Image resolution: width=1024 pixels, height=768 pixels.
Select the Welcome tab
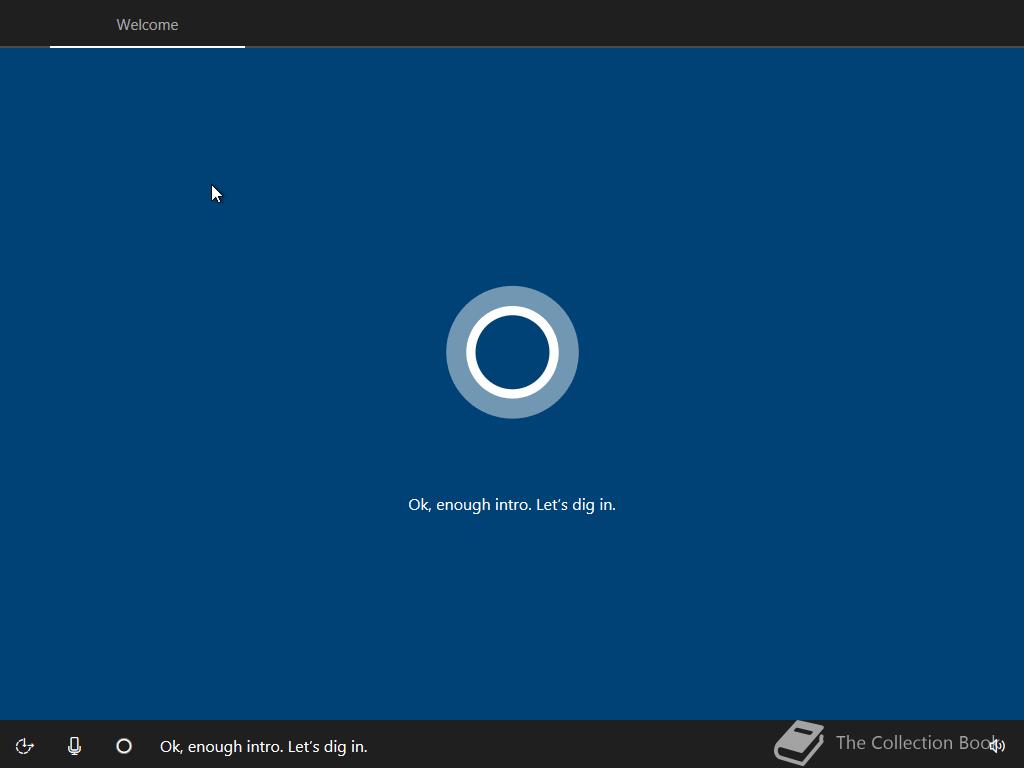pos(147,25)
